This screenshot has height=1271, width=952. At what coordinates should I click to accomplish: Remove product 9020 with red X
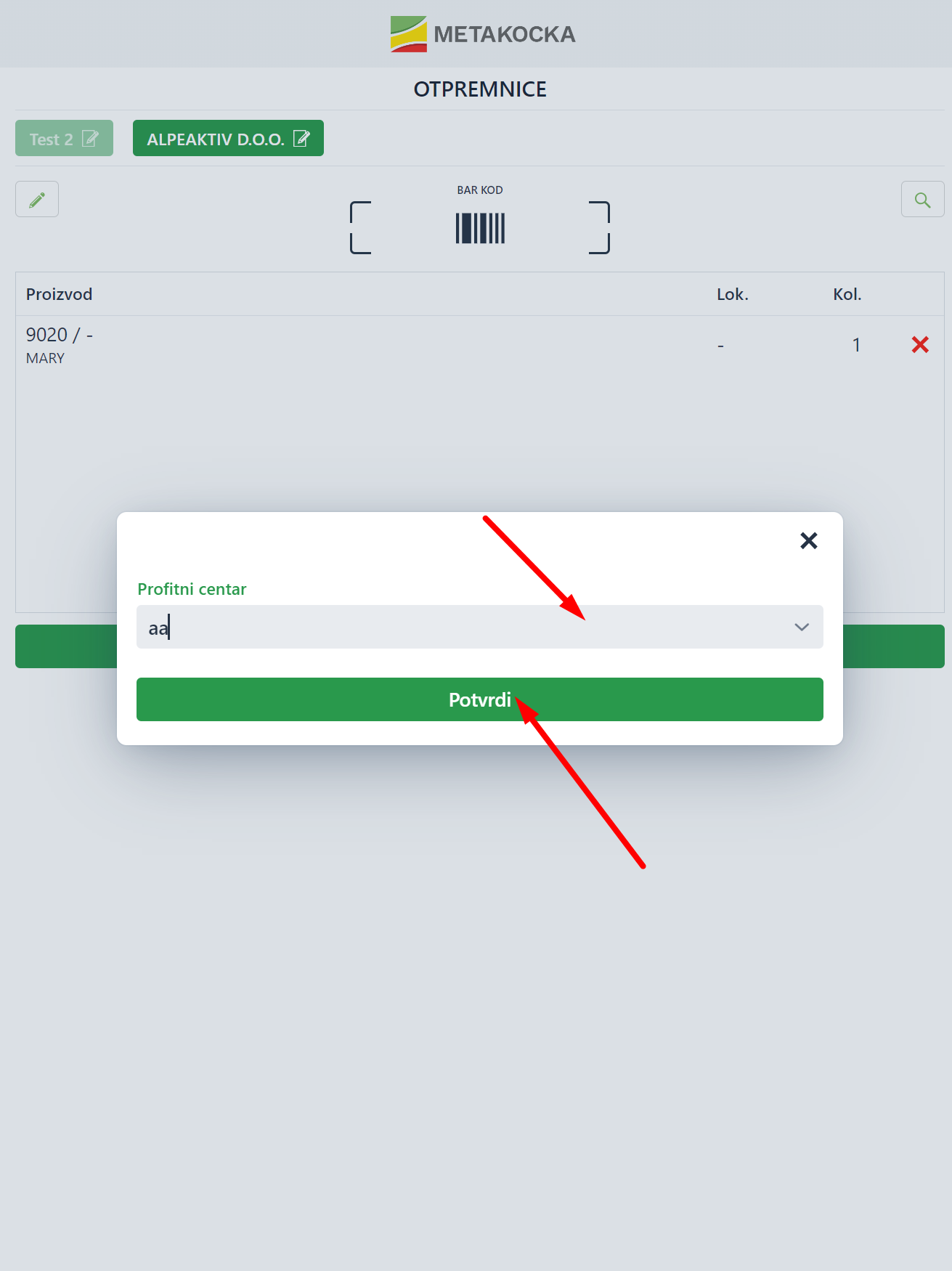920,344
